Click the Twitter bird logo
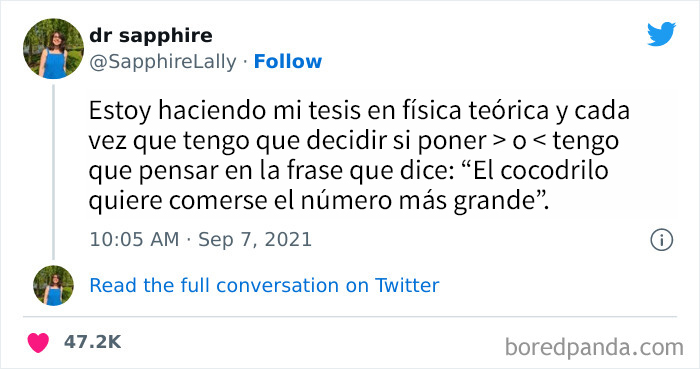Screen dimensions: 700x369 [661, 34]
